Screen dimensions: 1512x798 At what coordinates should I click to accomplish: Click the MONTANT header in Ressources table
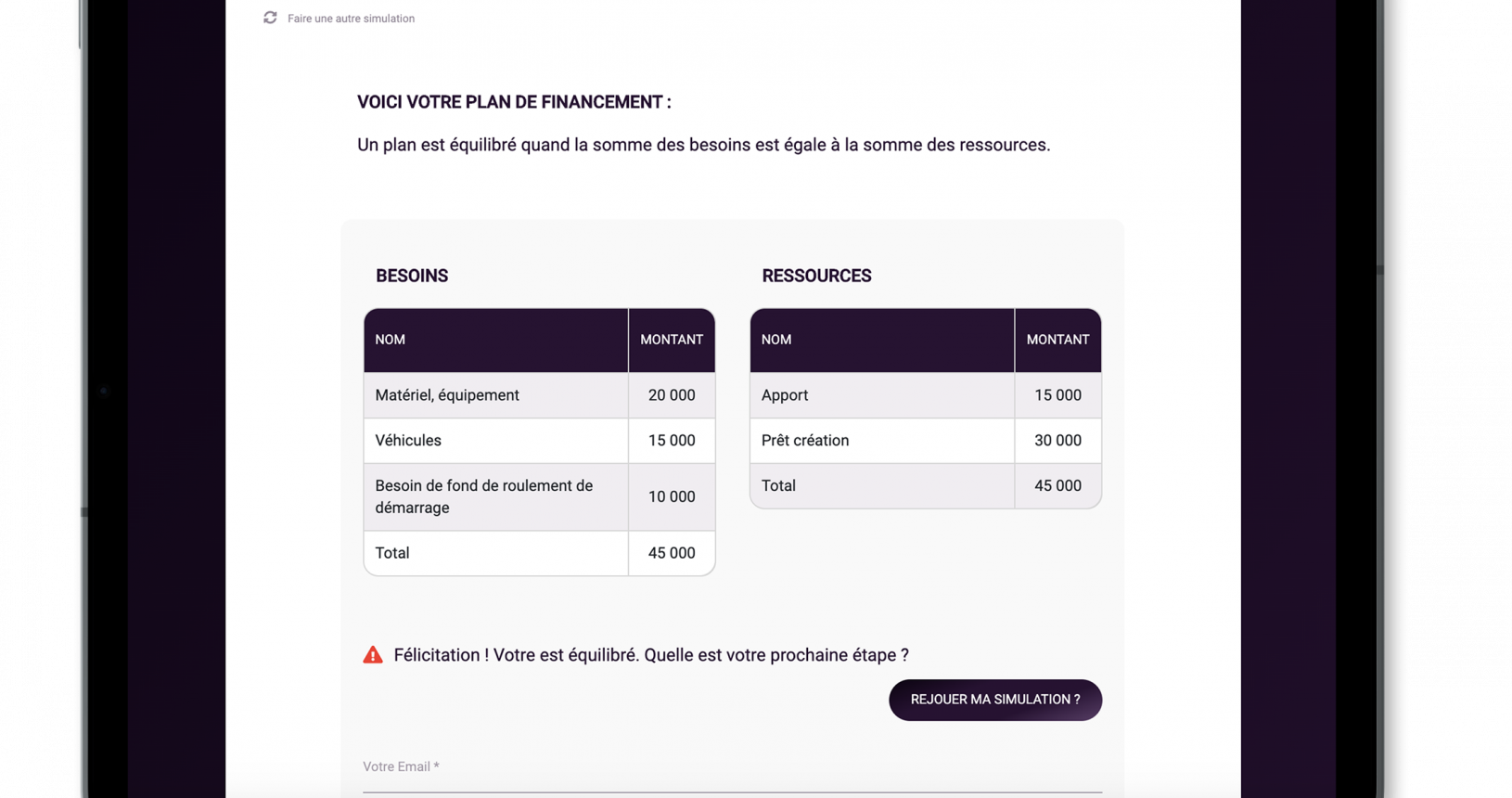[x=1058, y=340]
